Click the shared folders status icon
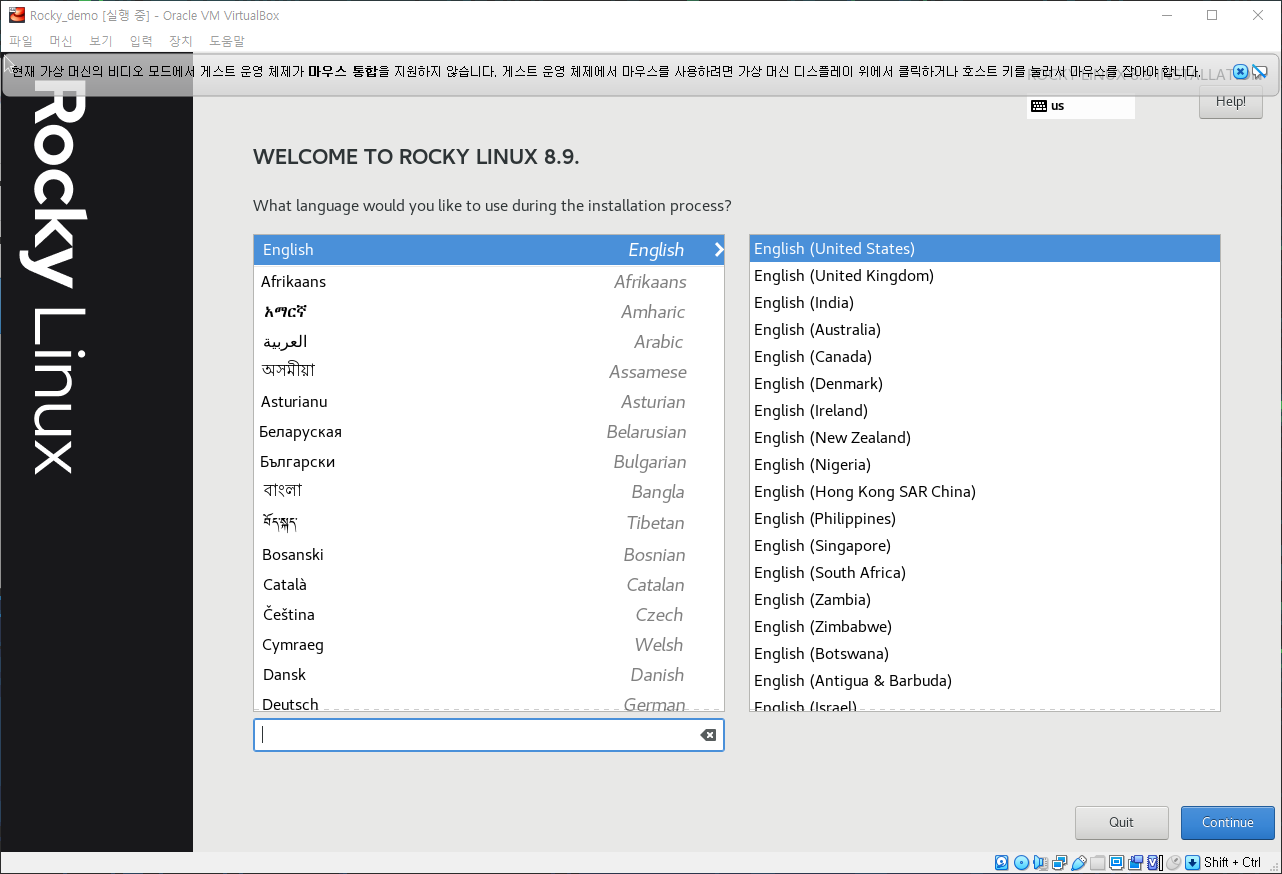Image resolution: width=1282 pixels, height=874 pixels. tap(1097, 862)
